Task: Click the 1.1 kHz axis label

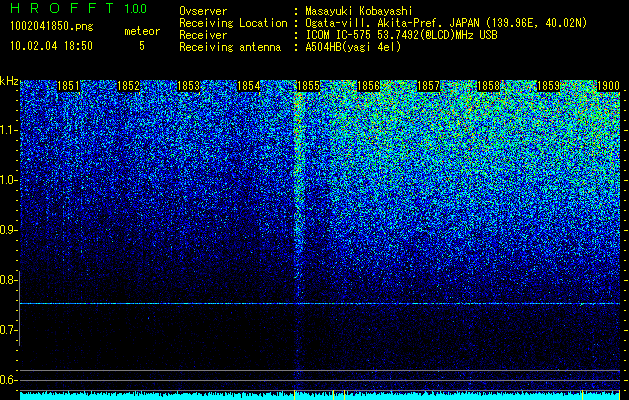Action: (x=7, y=130)
